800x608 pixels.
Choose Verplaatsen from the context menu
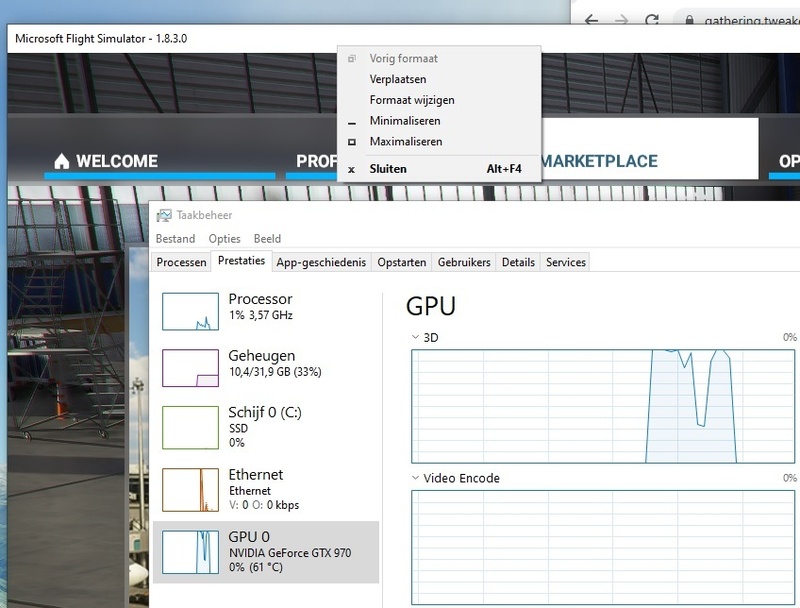(x=439, y=79)
